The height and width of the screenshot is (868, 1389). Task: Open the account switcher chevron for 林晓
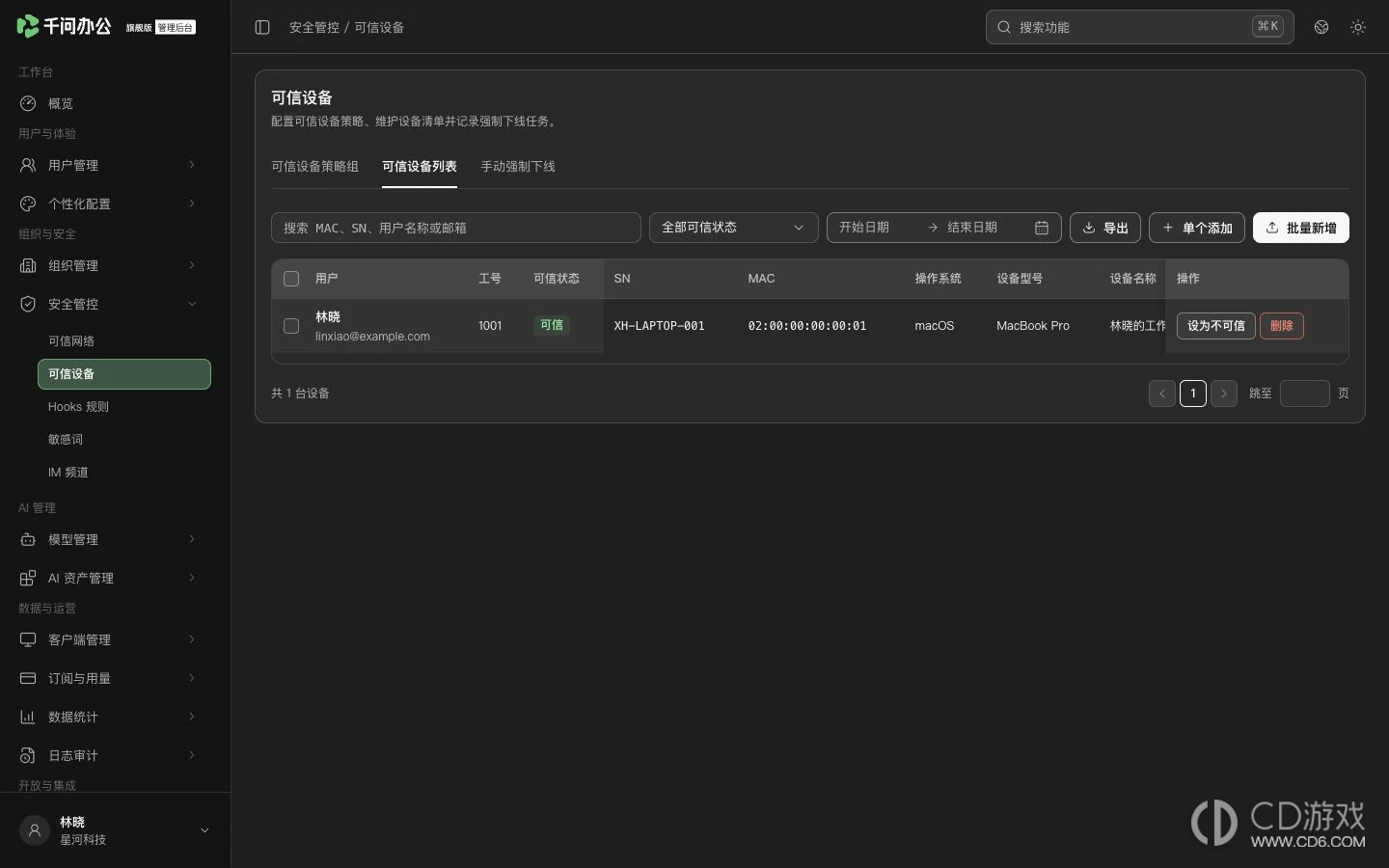(204, 830)
